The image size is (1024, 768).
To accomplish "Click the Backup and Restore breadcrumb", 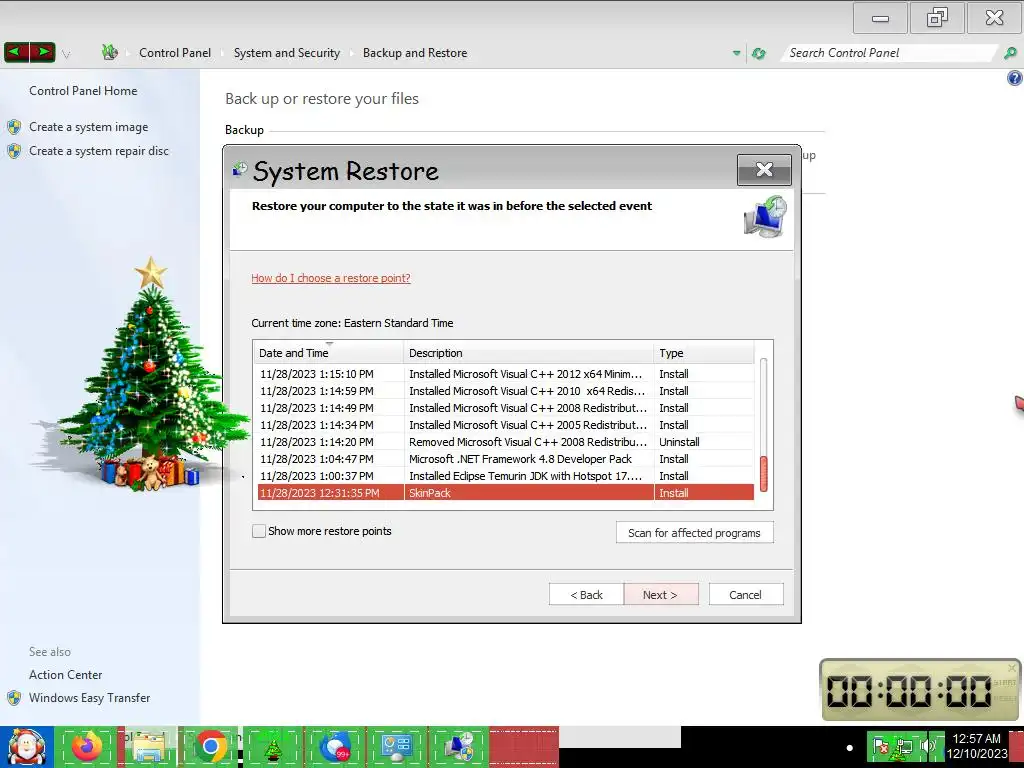I will point(415,53).
